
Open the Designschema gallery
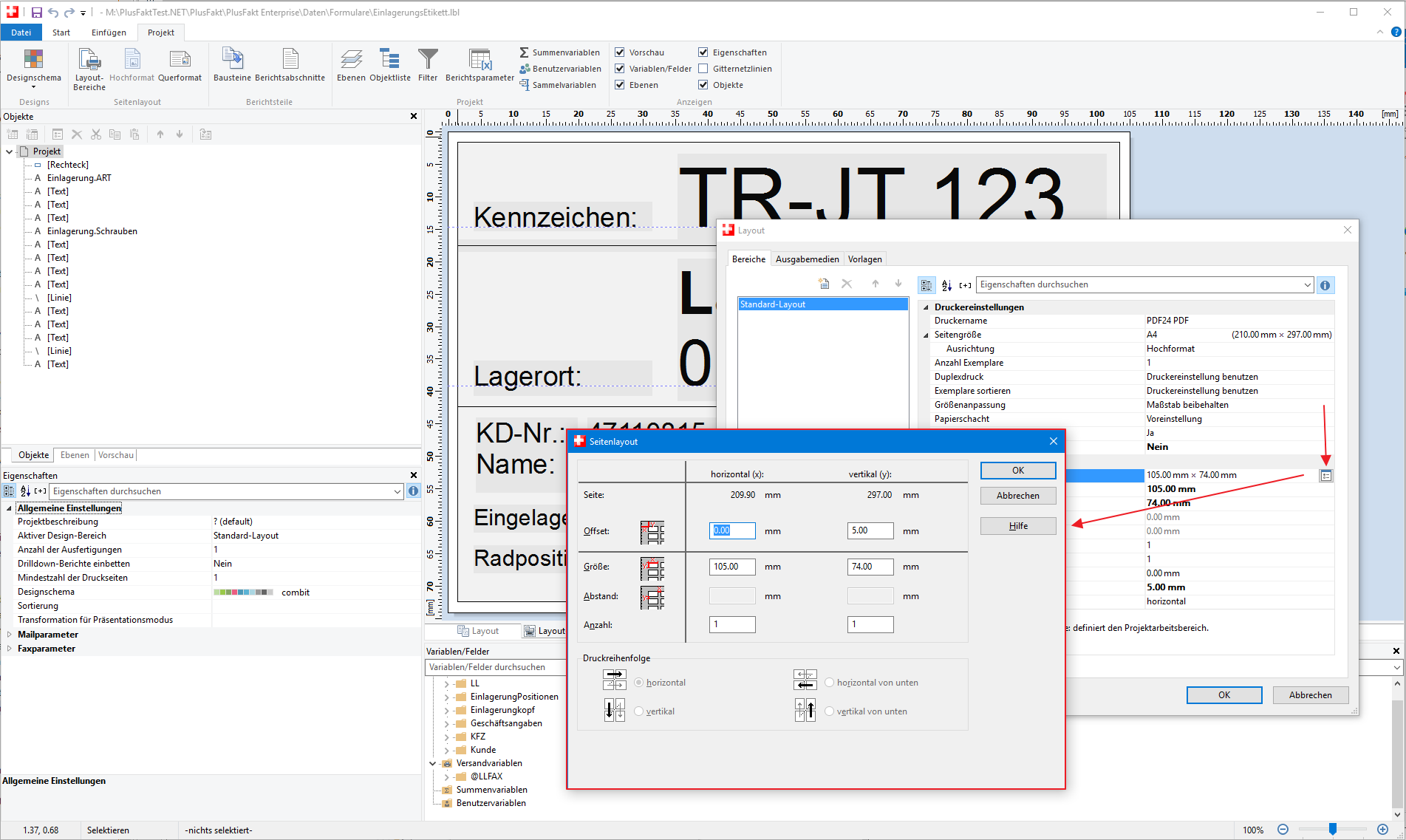click(x=34, y=68)
